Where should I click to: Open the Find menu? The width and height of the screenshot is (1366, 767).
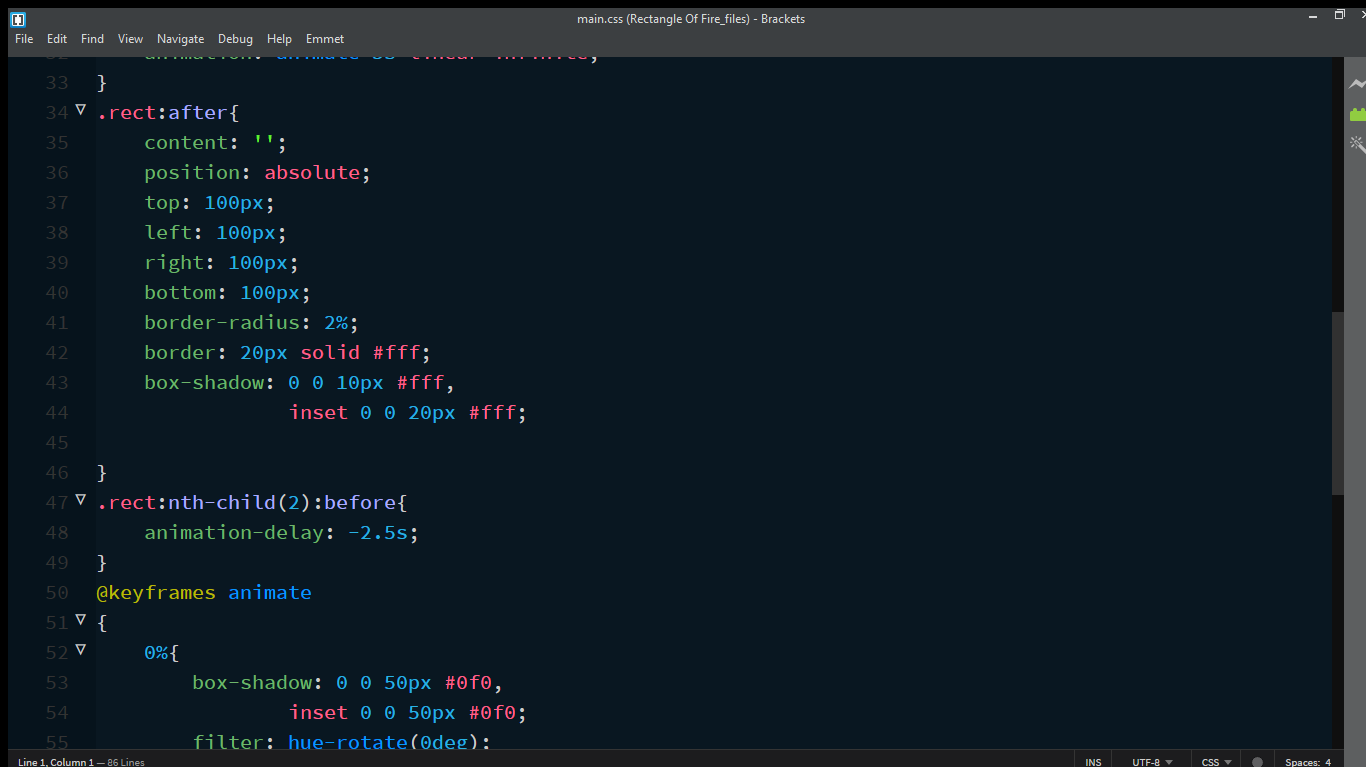pos(92,39)
